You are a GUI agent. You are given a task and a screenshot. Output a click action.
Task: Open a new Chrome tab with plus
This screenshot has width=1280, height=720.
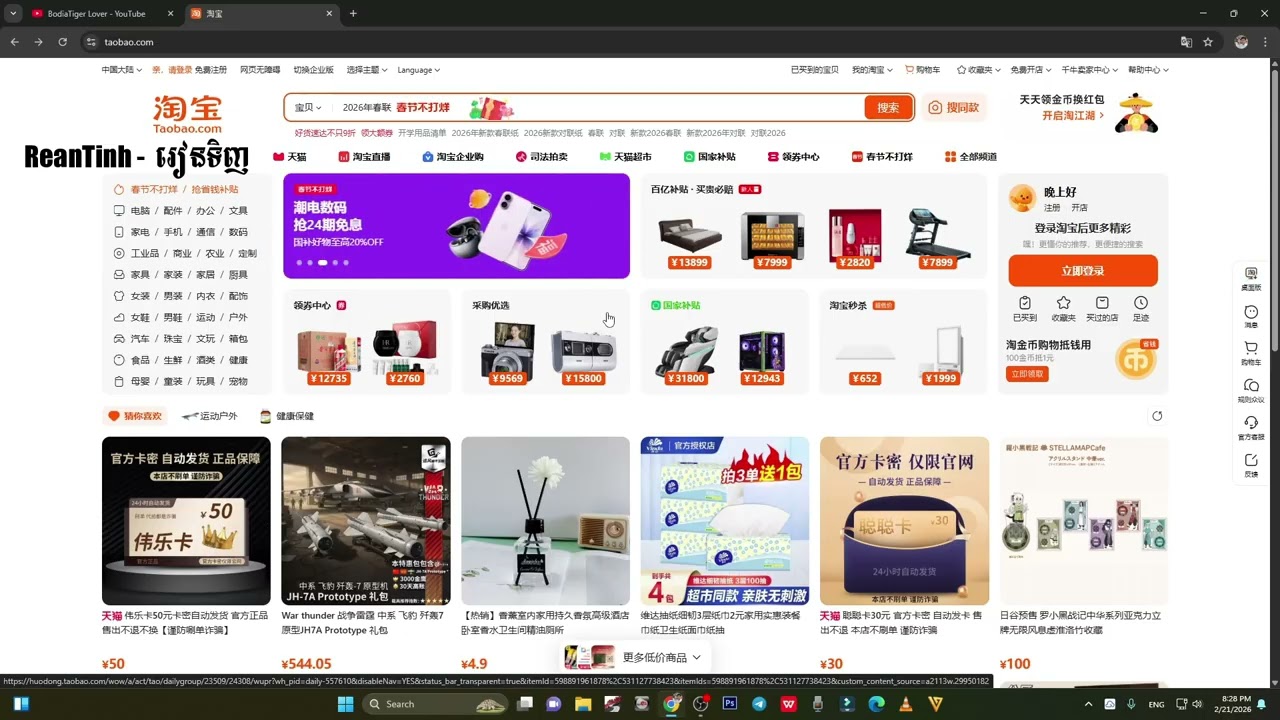pyautogui.click(x=353, y=14)
